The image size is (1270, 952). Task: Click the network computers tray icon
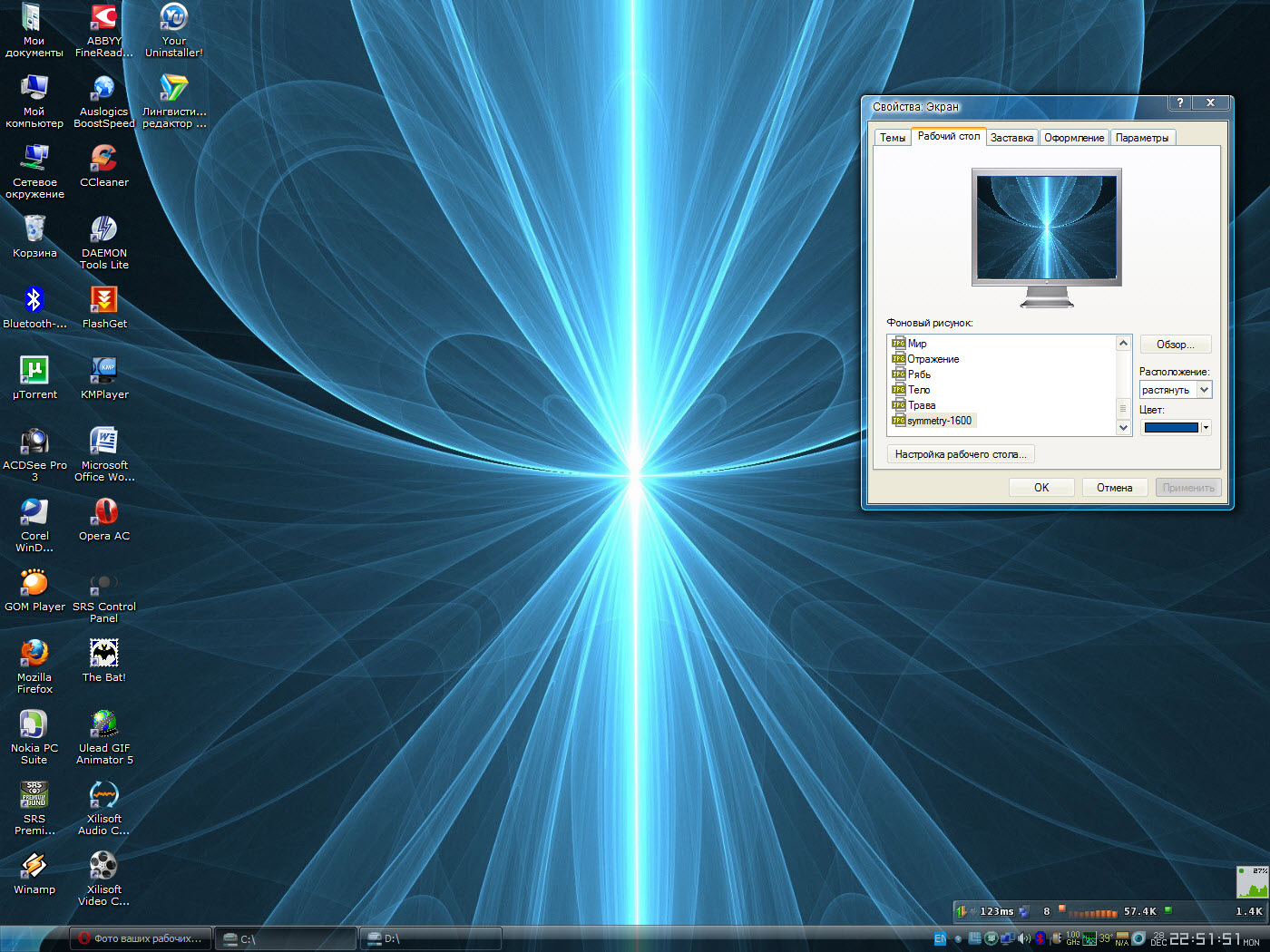1008,938
